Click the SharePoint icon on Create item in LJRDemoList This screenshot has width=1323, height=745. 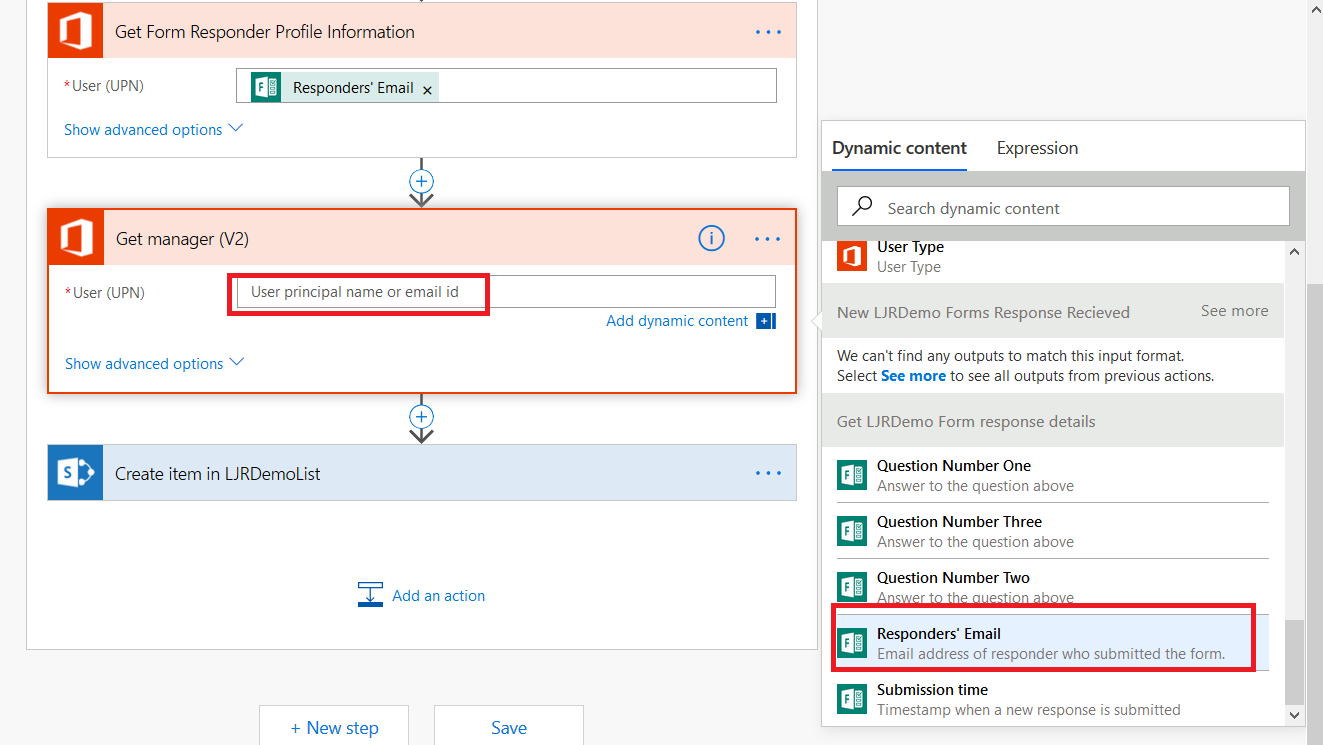click(75, 473)
